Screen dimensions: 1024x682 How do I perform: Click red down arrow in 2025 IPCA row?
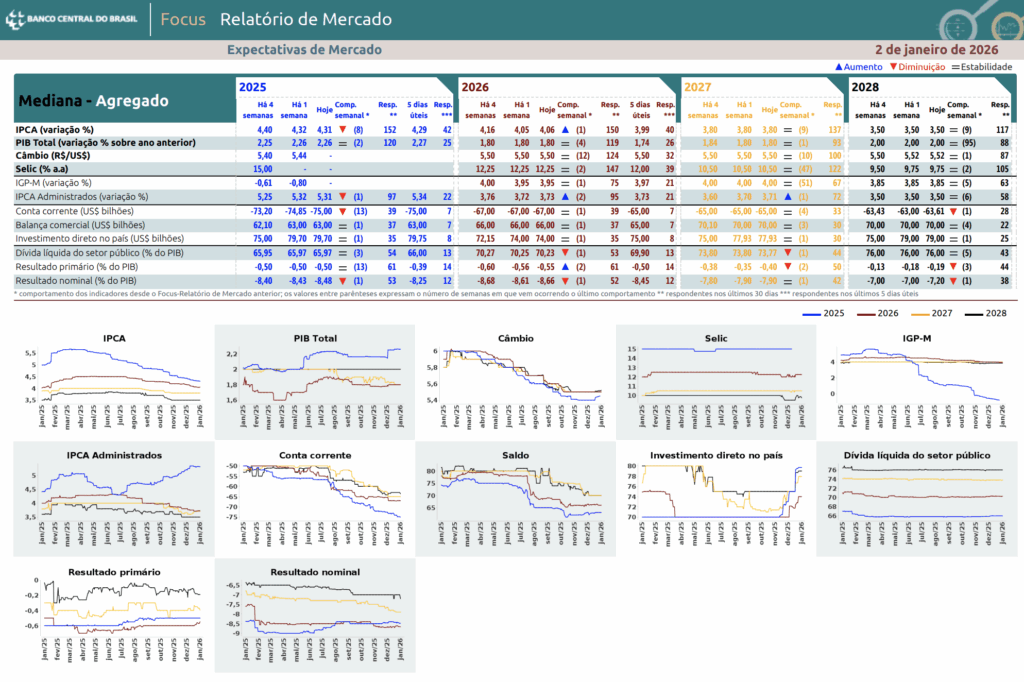(343, 130)
